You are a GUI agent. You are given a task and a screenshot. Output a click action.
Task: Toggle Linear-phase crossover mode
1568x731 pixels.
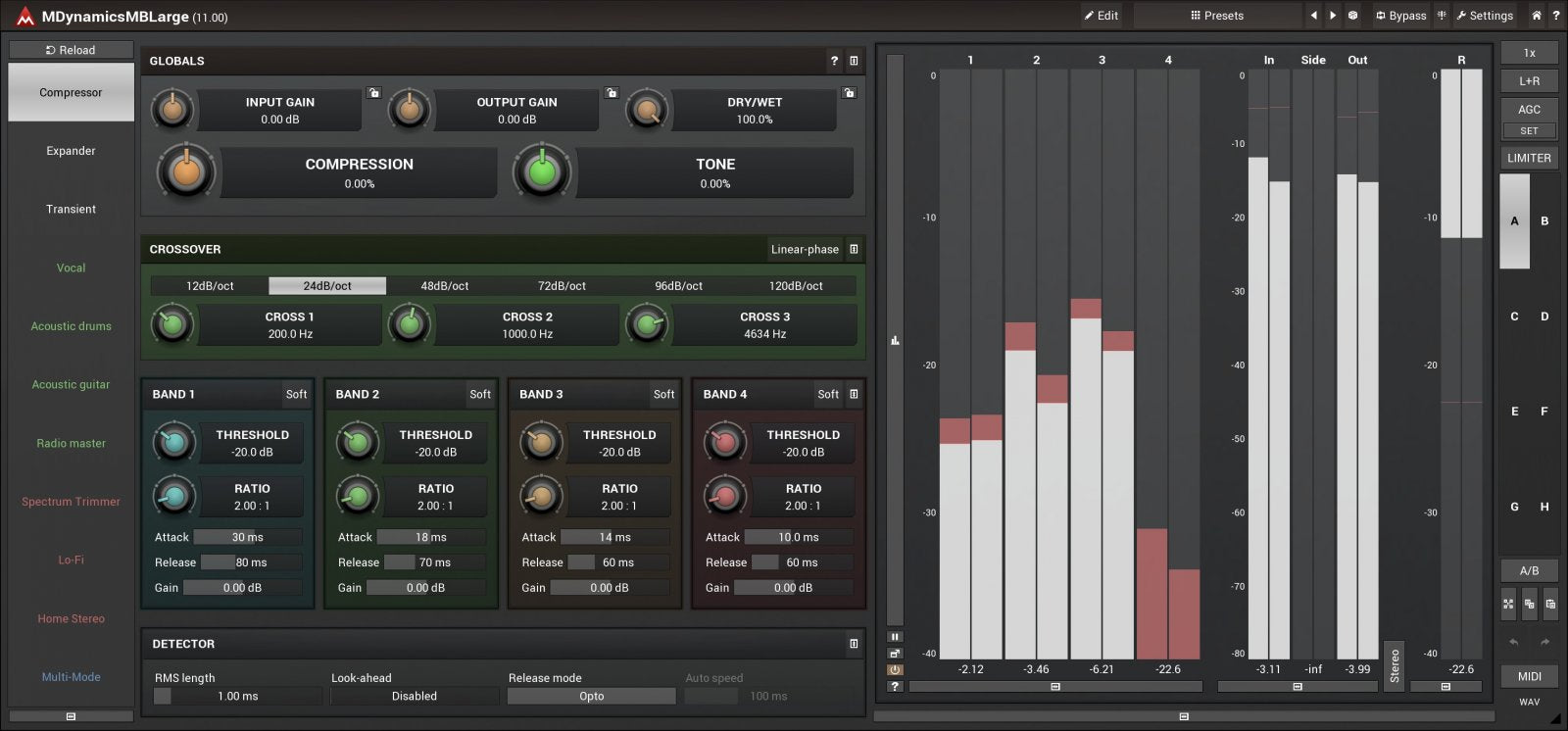pos(805,249)
